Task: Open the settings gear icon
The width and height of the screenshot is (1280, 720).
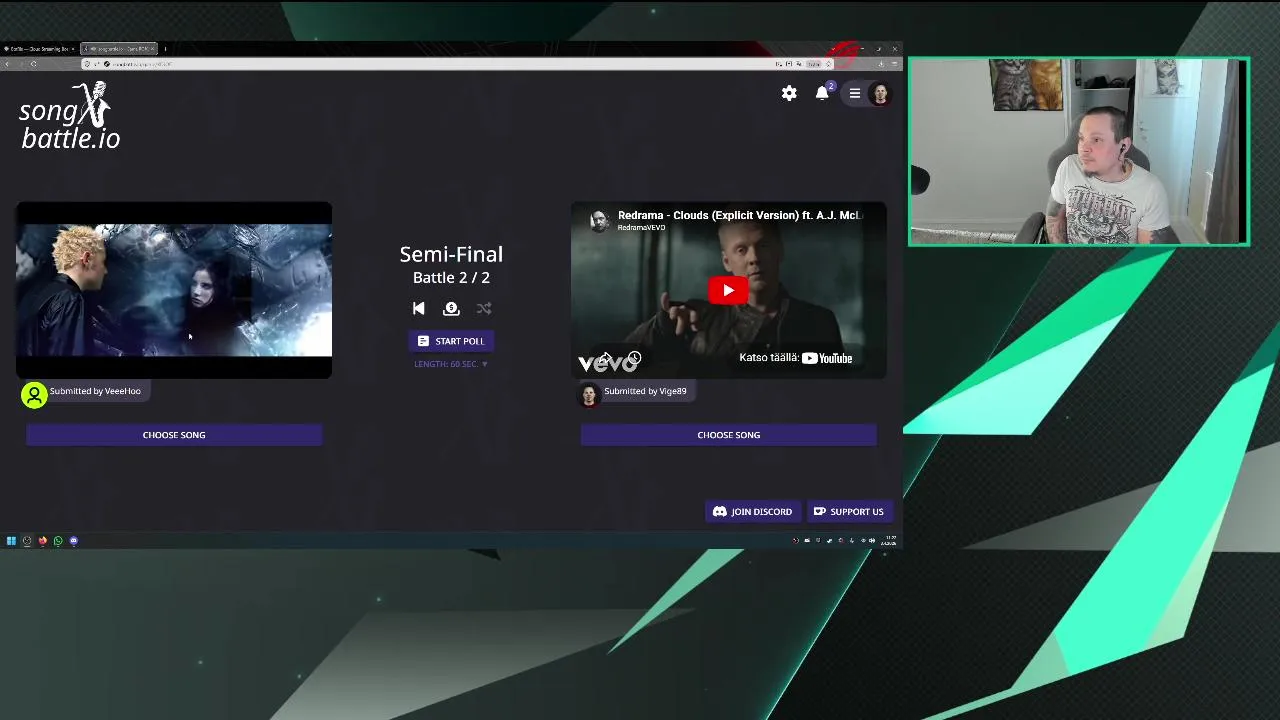Action: pyautogui.click(x=789, y=93)
